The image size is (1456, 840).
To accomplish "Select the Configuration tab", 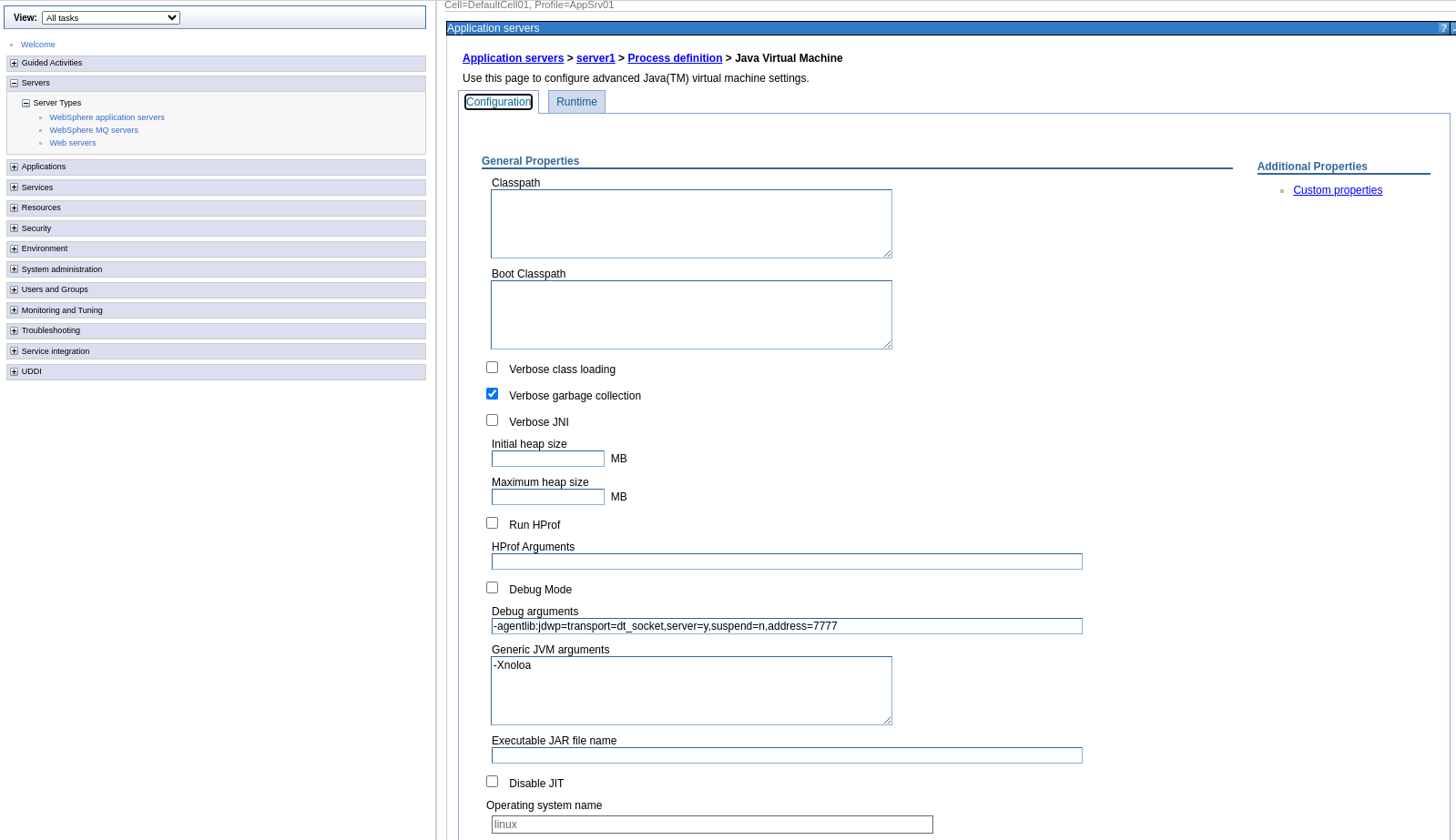I will (x=498, y=102).
